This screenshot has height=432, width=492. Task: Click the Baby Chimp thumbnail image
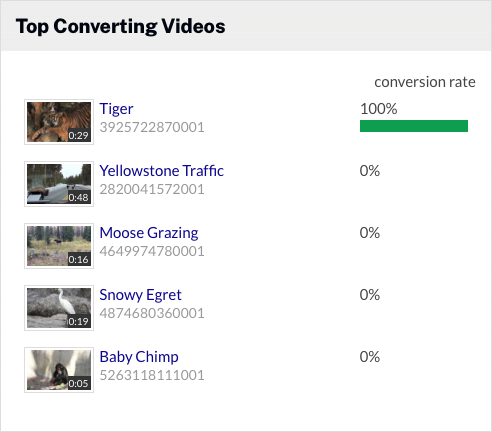point(59,370)
